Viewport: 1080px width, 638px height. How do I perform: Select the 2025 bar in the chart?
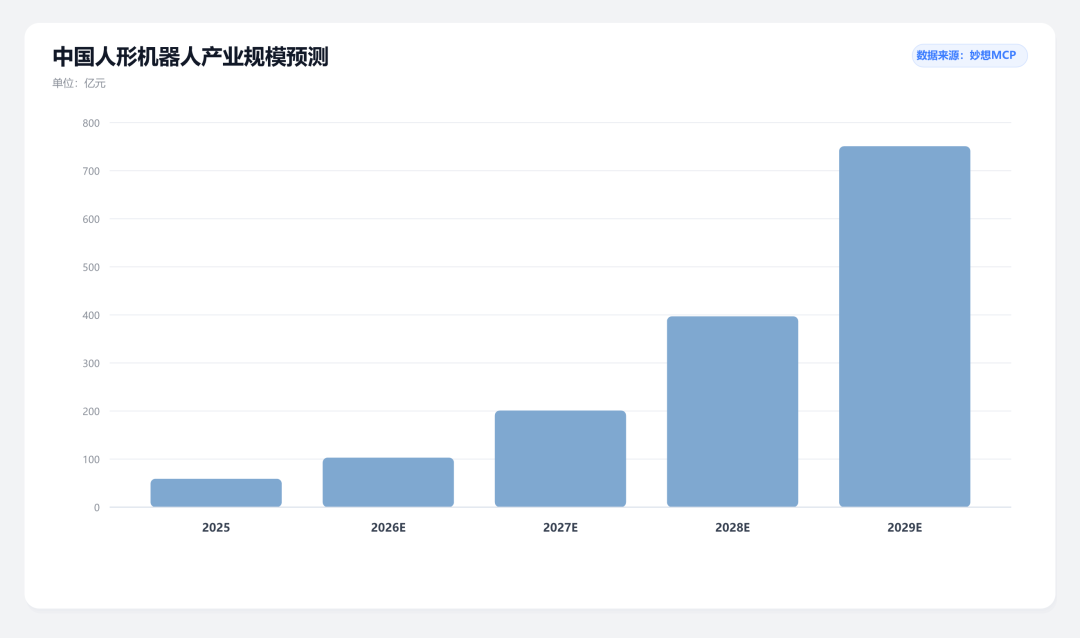(x=216, y=493)
